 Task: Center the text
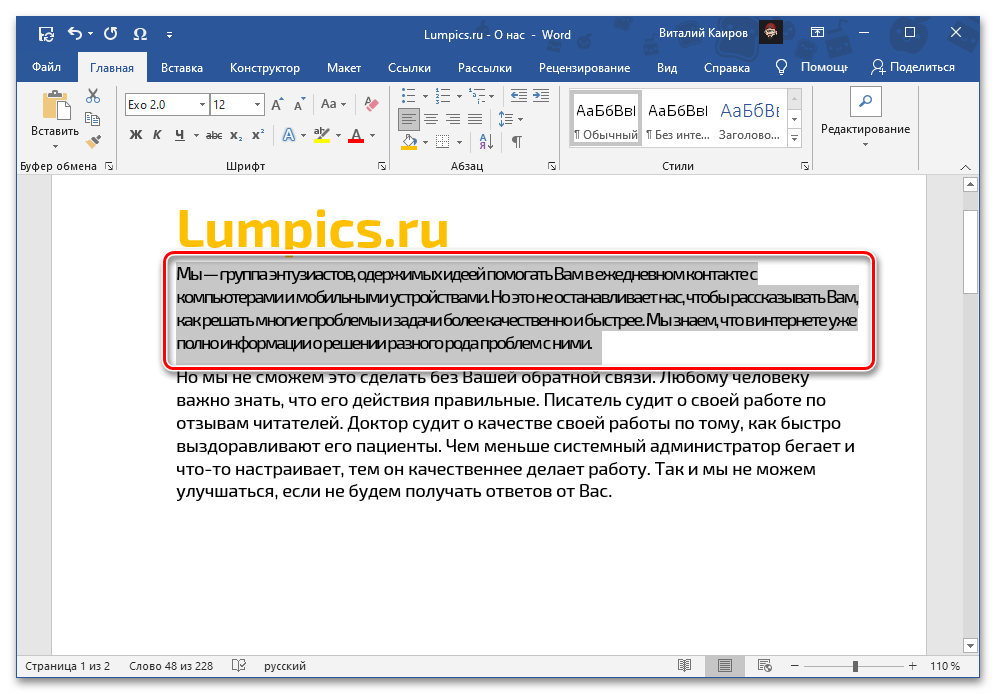pos(431,119)
